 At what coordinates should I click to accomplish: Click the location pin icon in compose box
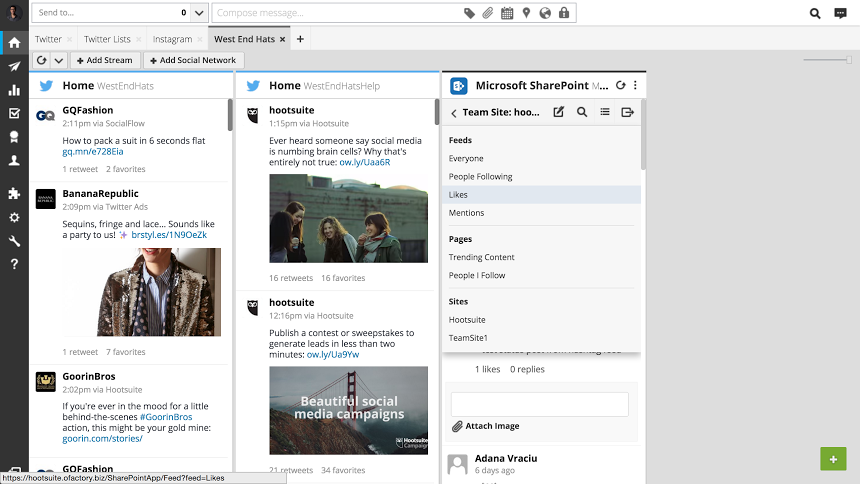tap(527, 13)
